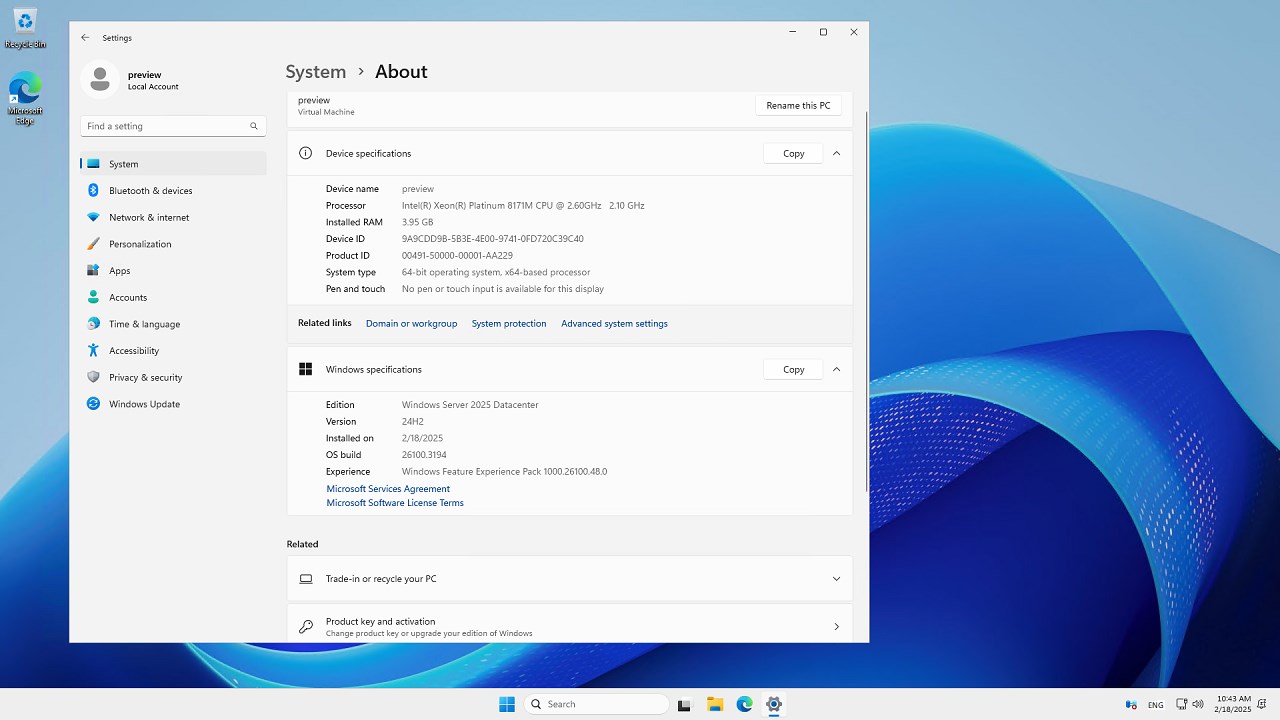Open Task View from the taskbar
Image resolution: width=1280 pixels, height=720 pixels.
[684, 704]
